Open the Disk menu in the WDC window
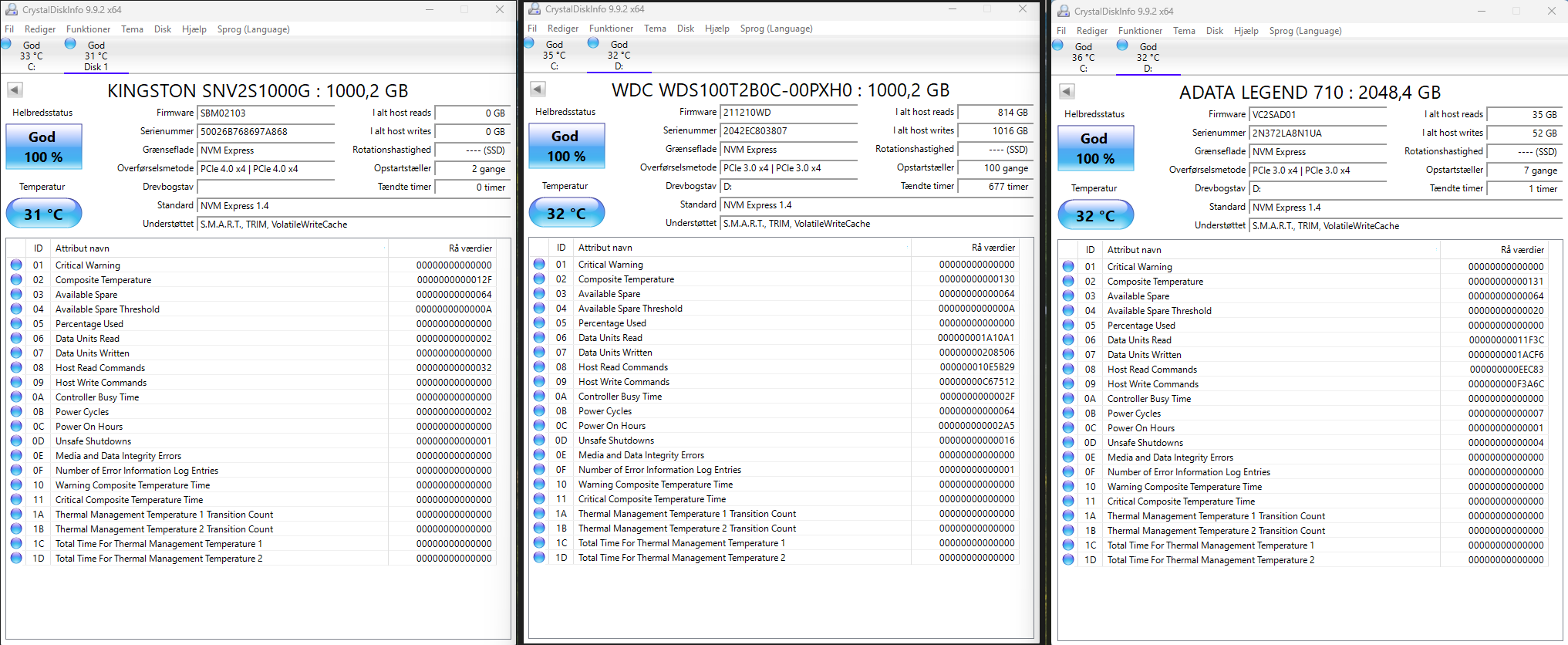1568x645 pixels. pos(686,29)
